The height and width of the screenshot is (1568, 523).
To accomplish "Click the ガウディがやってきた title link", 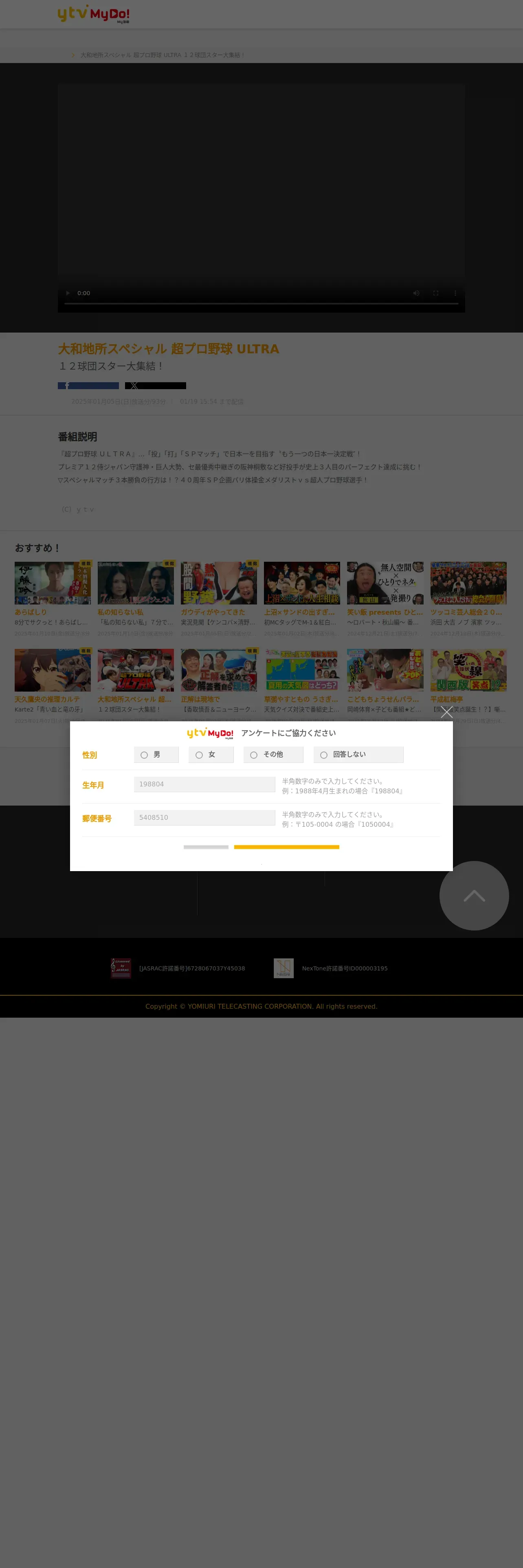I will [213, 612].
